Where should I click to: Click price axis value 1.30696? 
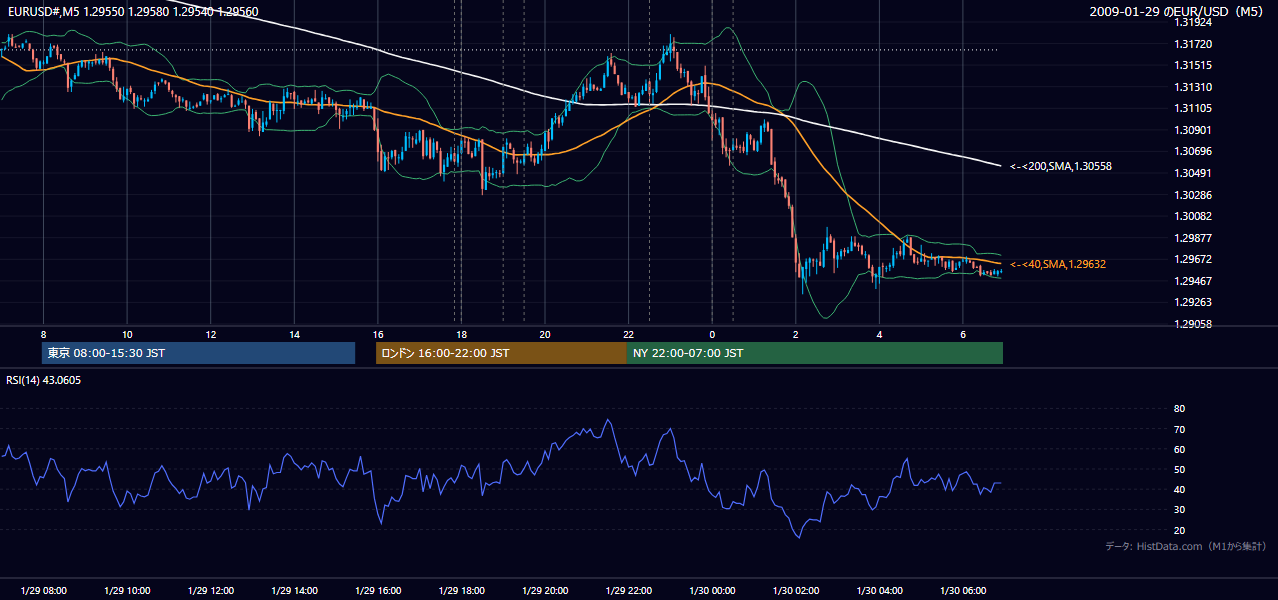pos(1194,151)
